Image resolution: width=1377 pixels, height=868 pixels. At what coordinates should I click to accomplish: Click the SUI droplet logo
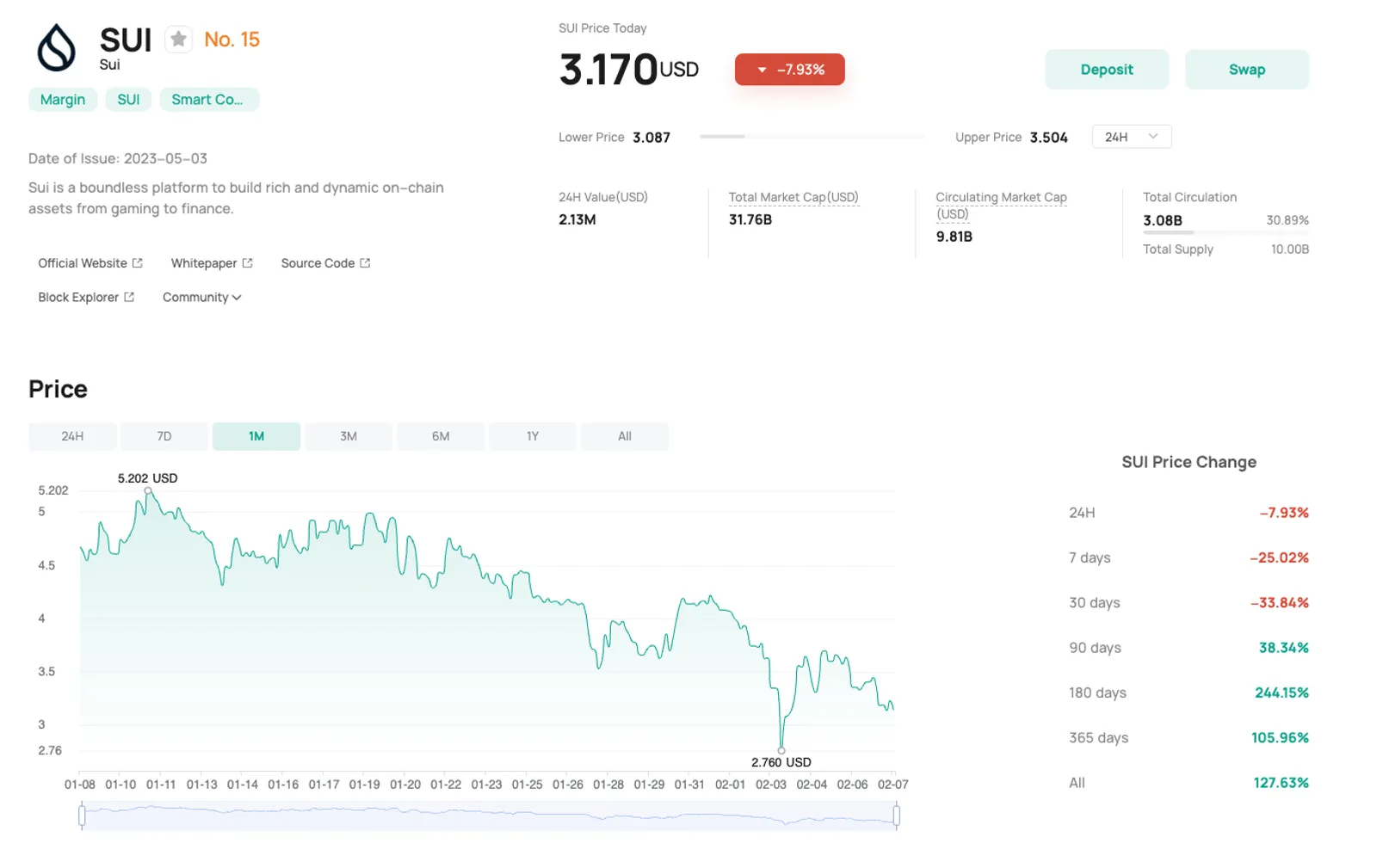57,47
